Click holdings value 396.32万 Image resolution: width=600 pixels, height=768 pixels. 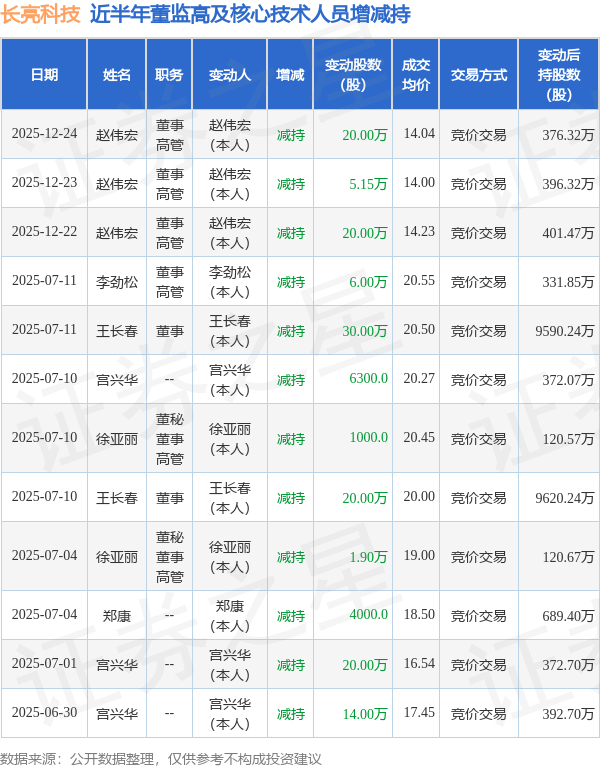click(568, 184)
